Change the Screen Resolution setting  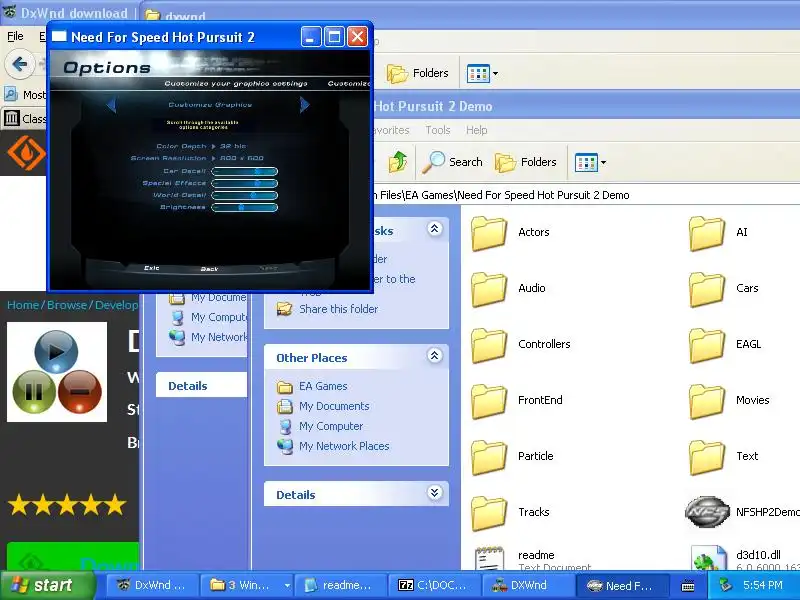click(197, 159)
